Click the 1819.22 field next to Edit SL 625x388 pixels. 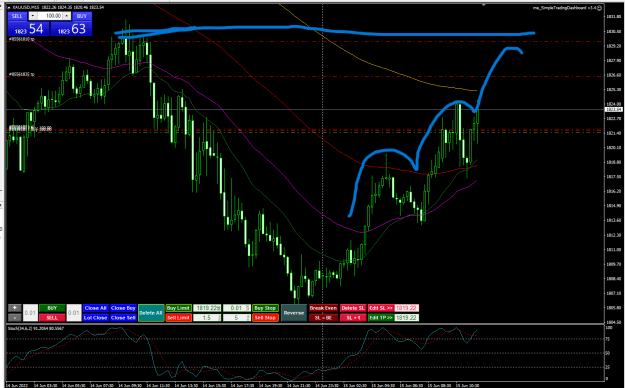tap(407, 308)
